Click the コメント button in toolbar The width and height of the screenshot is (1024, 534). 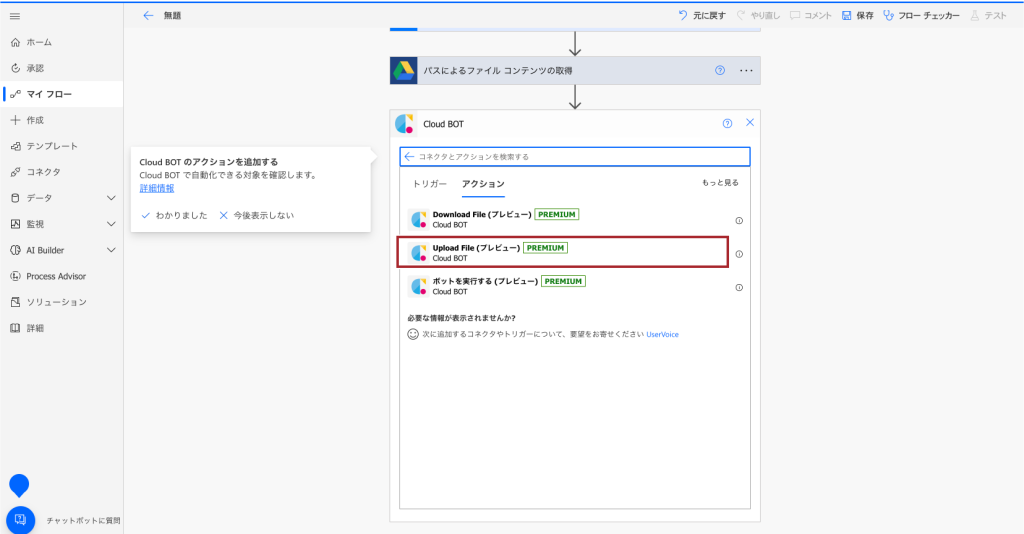[x=811, y=16]
